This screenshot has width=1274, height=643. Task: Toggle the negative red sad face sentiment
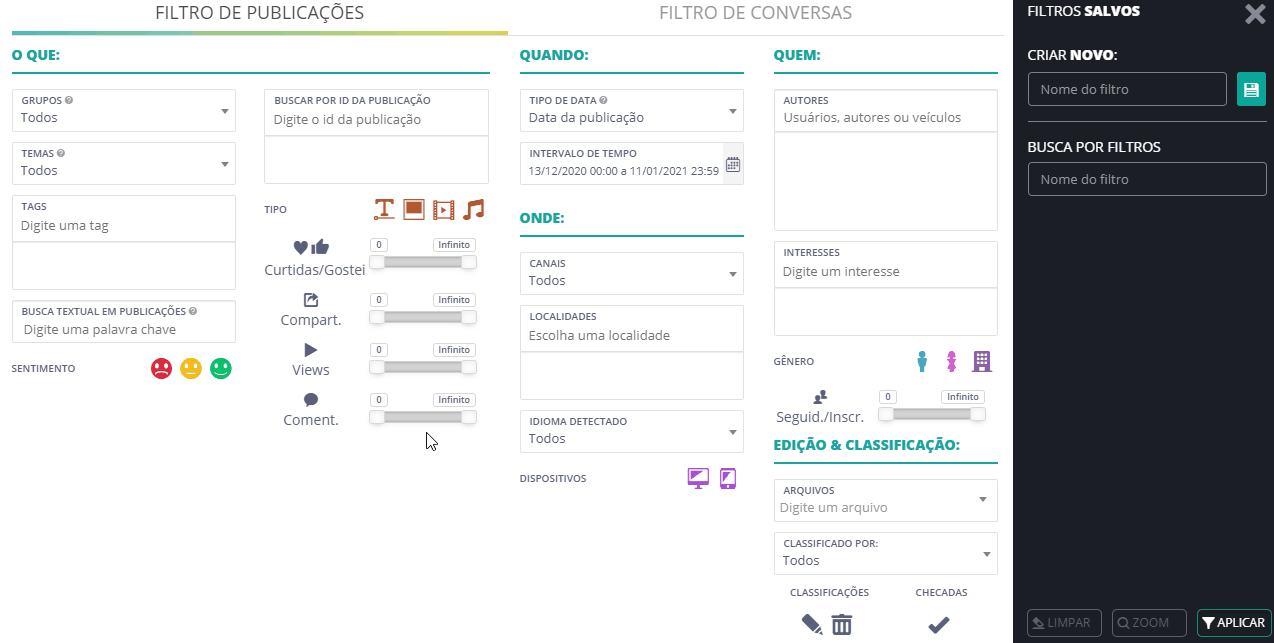tap(161, 368)
